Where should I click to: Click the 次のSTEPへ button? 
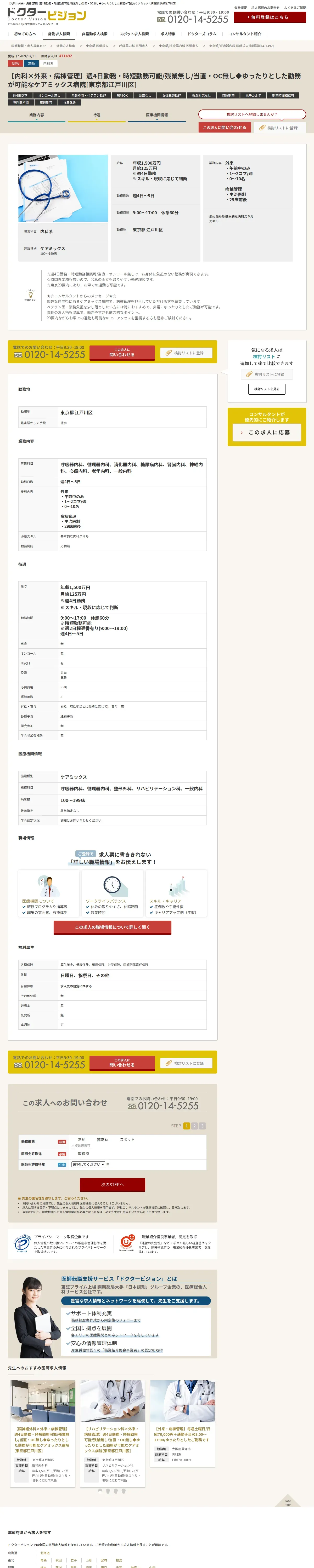tap(112, 1185)
